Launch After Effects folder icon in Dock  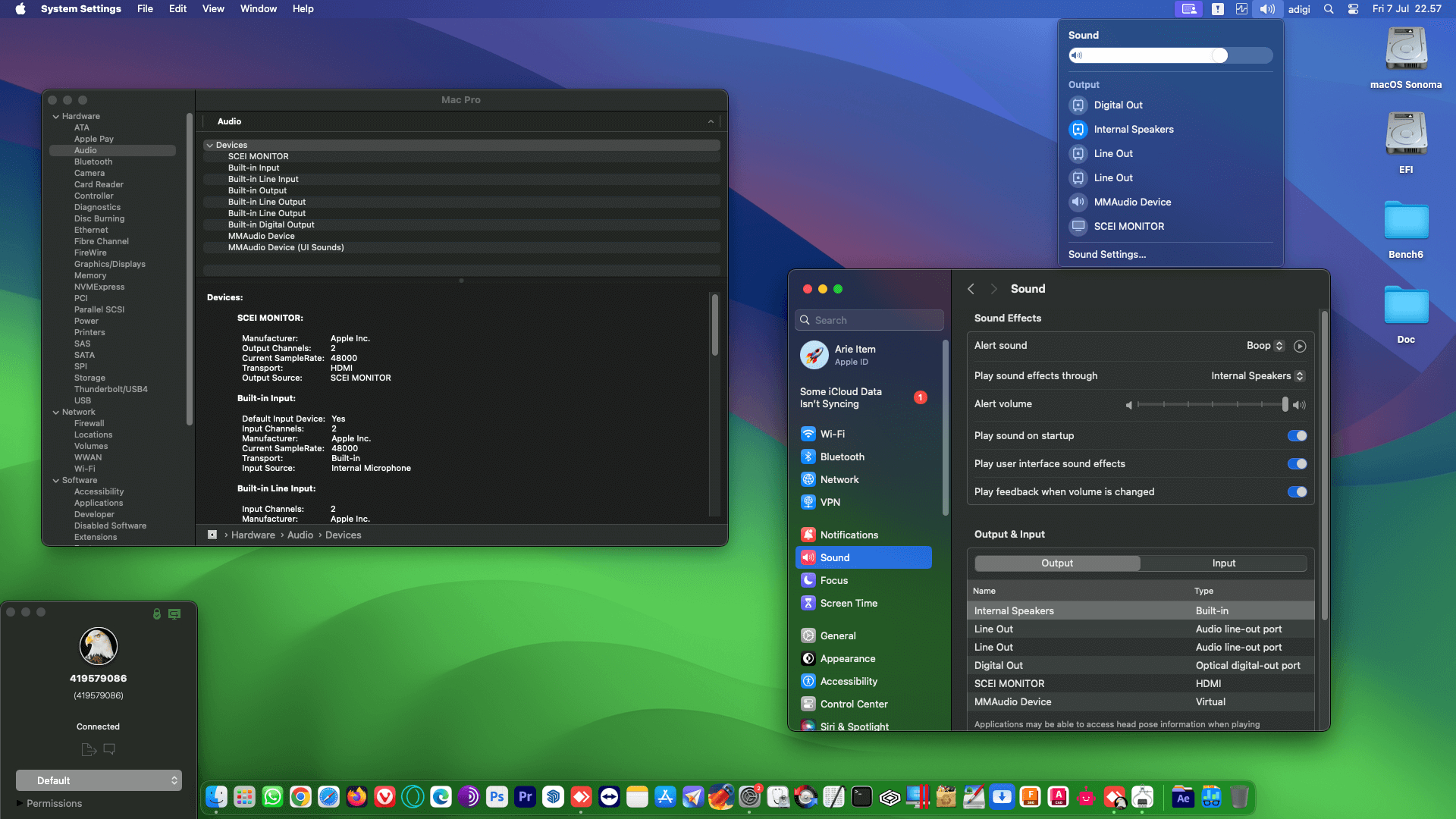(x=1183, y=797)
